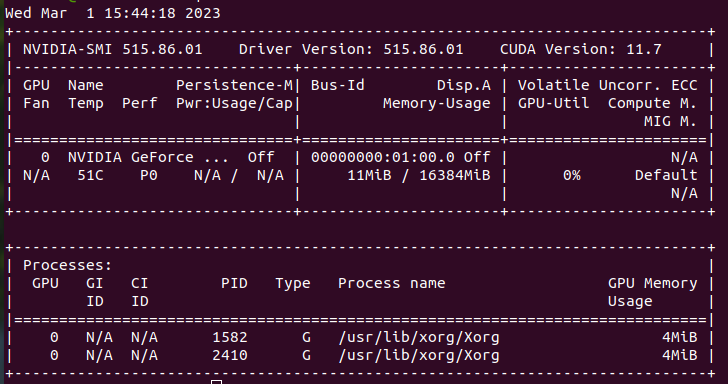Image resolution: width=728 pixels, height=384 pixels.
Task: Click the Driver Version 515.86.01 text
Action: (x=351, y=49)
